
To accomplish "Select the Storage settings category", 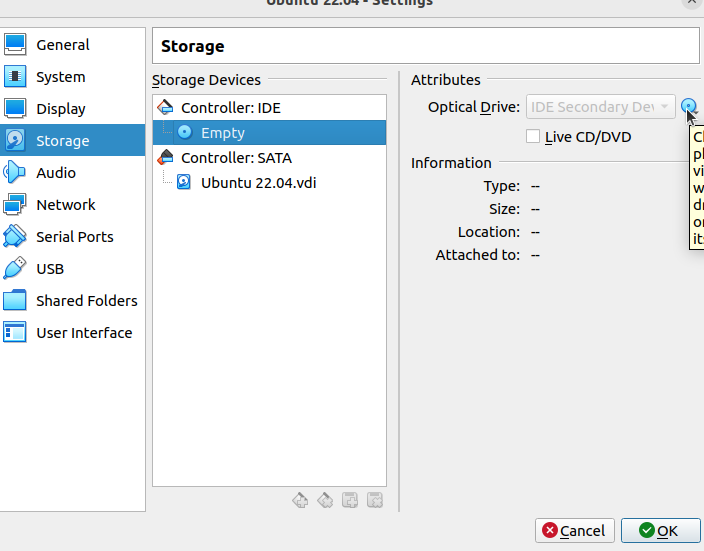I will (72, 141).
